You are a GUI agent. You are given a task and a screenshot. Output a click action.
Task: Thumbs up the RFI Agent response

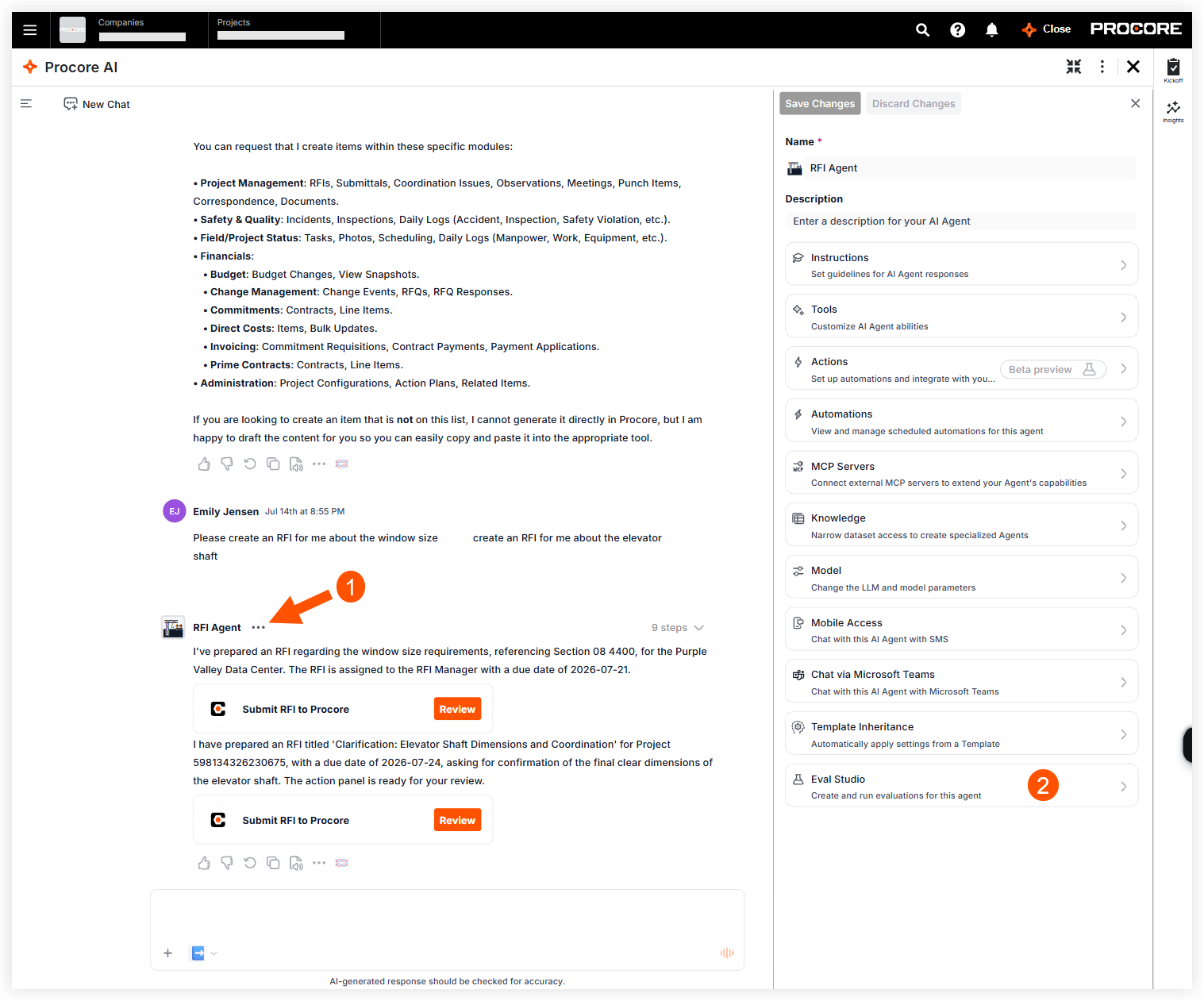(204, 863)
